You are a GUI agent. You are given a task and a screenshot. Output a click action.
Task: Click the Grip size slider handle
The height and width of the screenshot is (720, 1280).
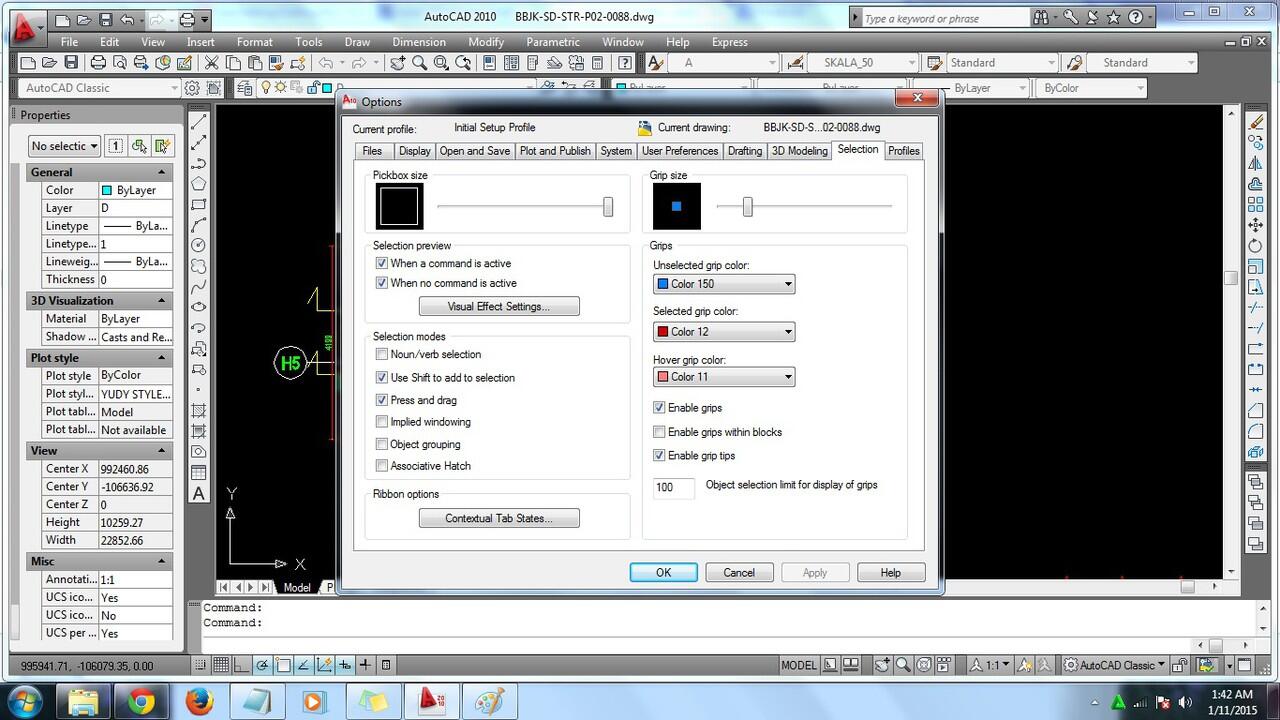coord(747,206)
